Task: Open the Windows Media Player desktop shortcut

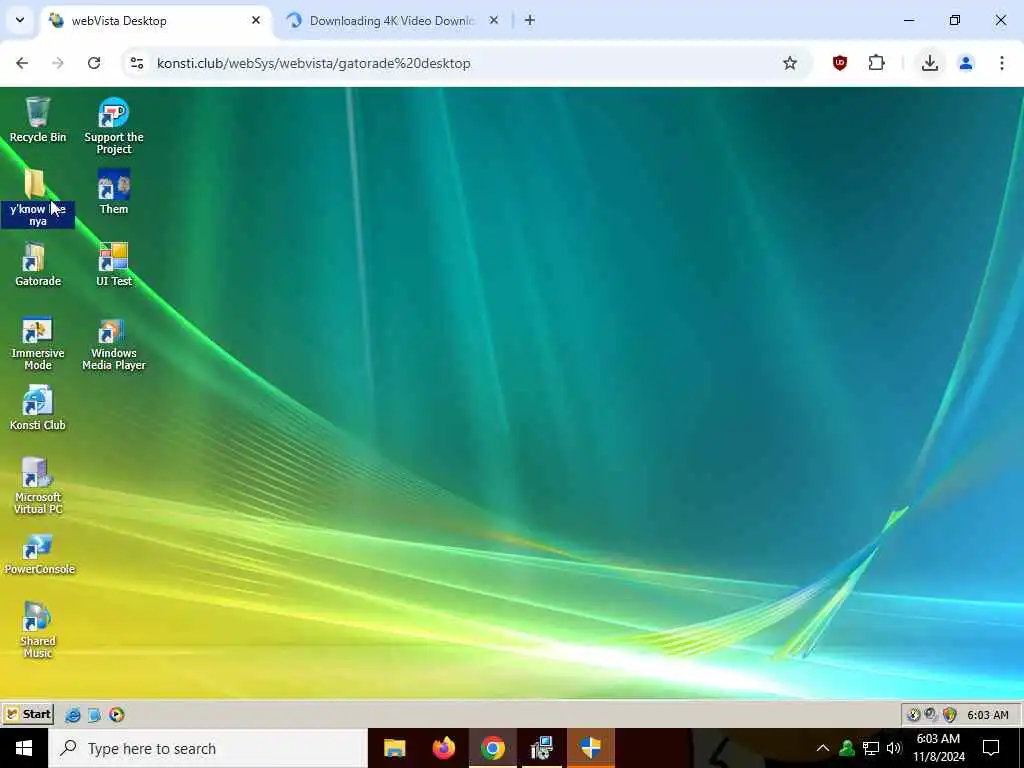Action: [x=114, y=342]
